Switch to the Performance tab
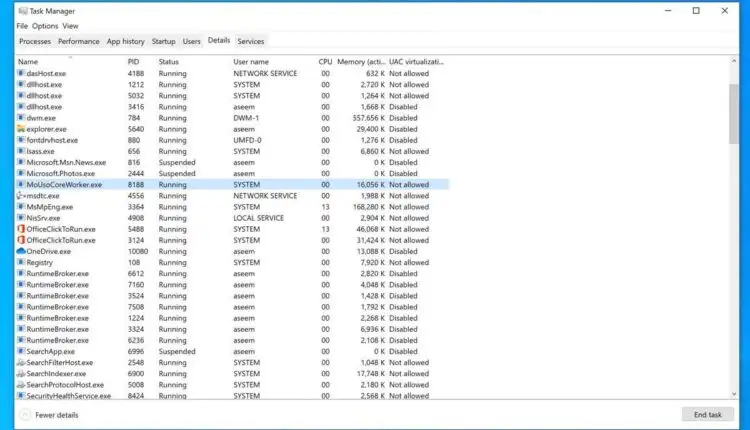Screen dimensions: 750x430 (x=79, y=41)
